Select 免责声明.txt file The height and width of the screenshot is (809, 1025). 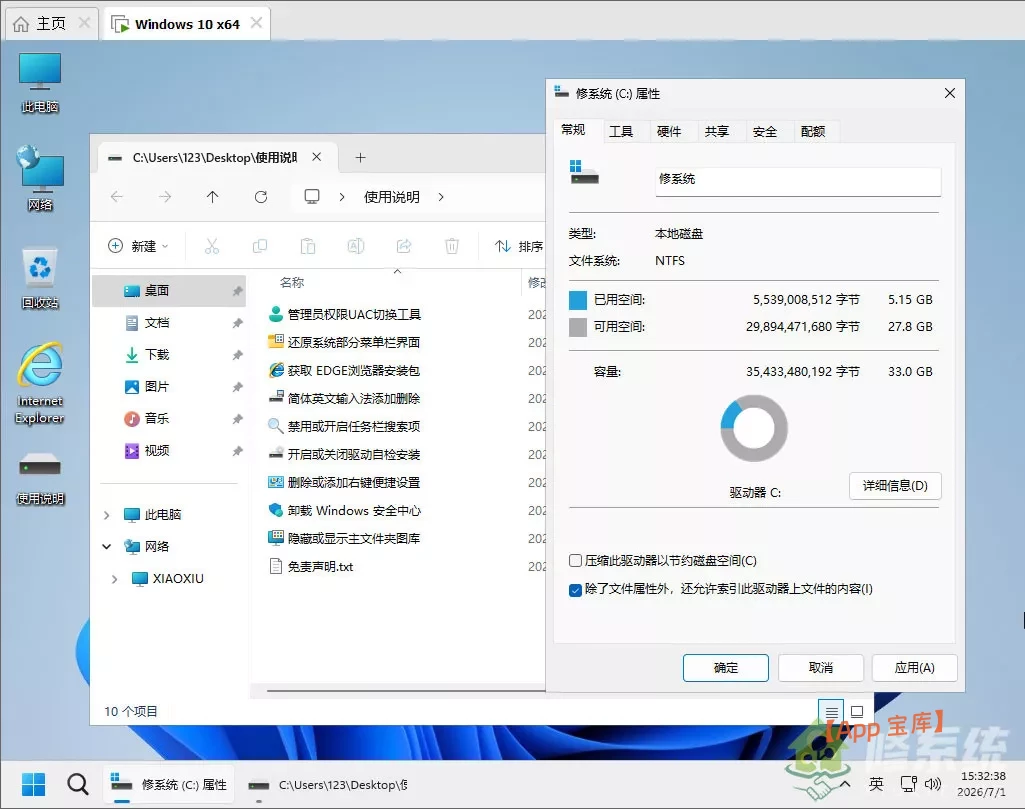(x=311, y=567)
